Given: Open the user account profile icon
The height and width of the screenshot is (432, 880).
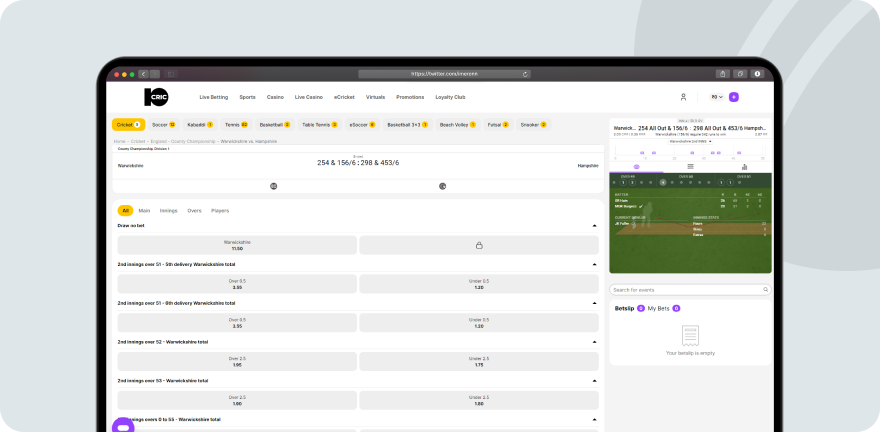Looking at the screenshot, I should tap(683, 97).
